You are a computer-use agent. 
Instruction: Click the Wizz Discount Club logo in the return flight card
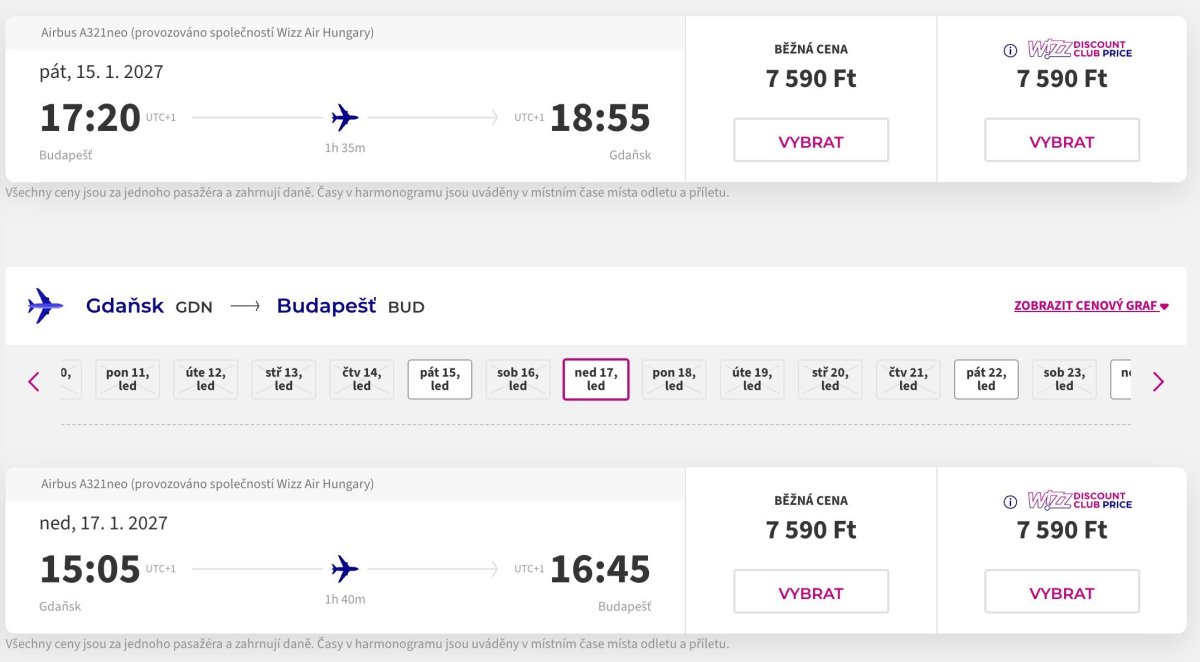1080,500
